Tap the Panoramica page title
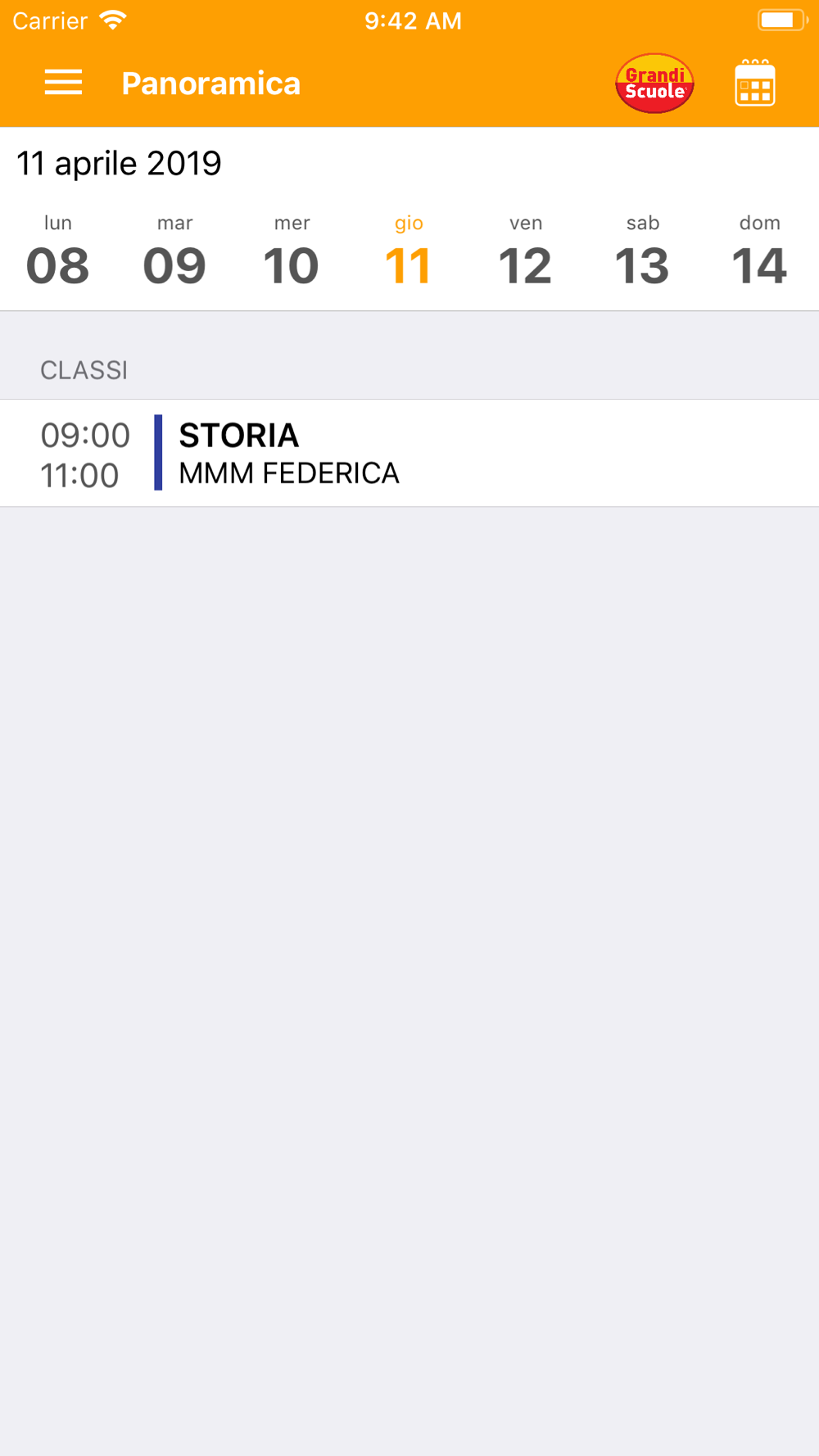 click(x=211, y=84)
